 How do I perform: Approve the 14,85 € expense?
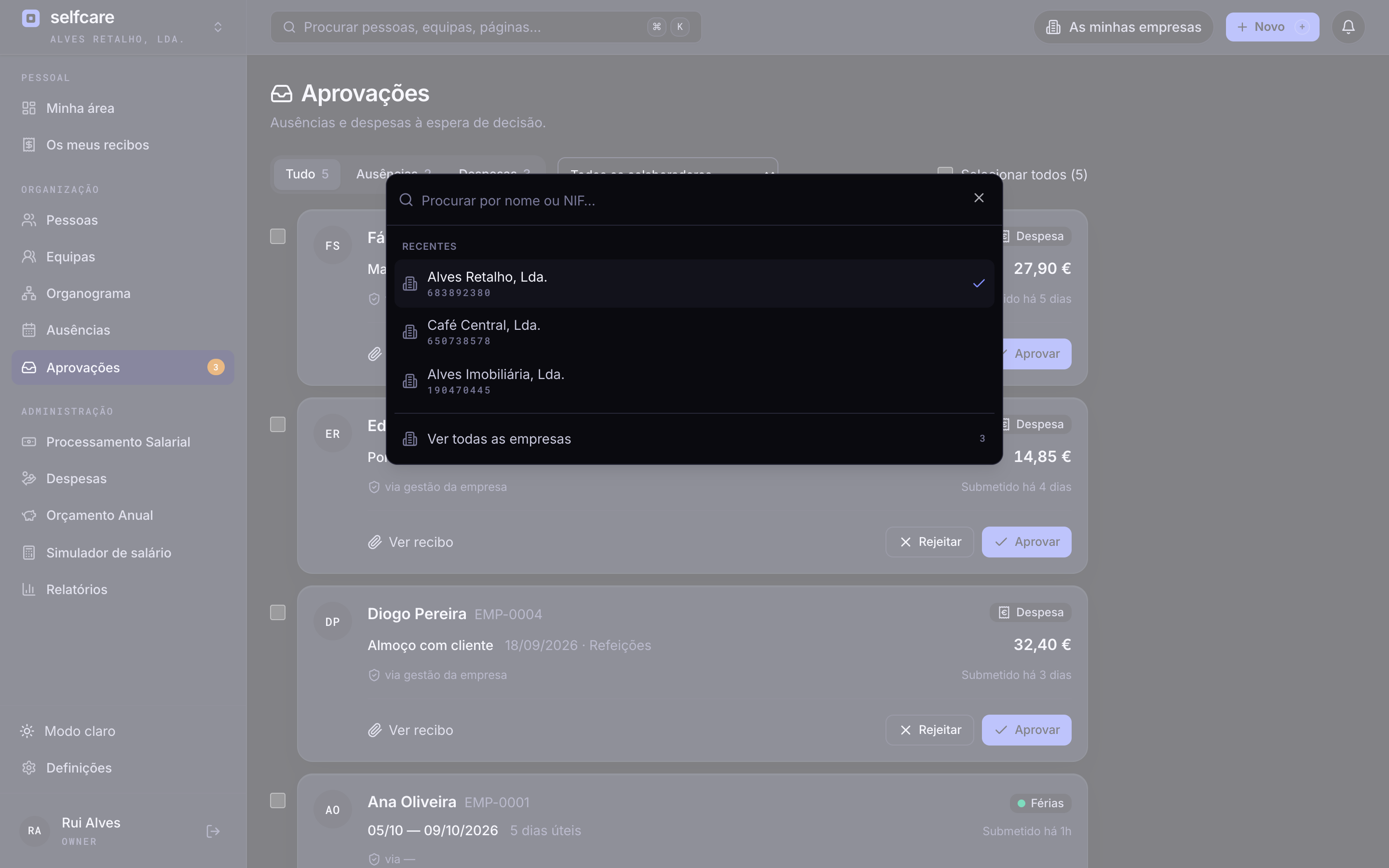(x=1026, y=542)
